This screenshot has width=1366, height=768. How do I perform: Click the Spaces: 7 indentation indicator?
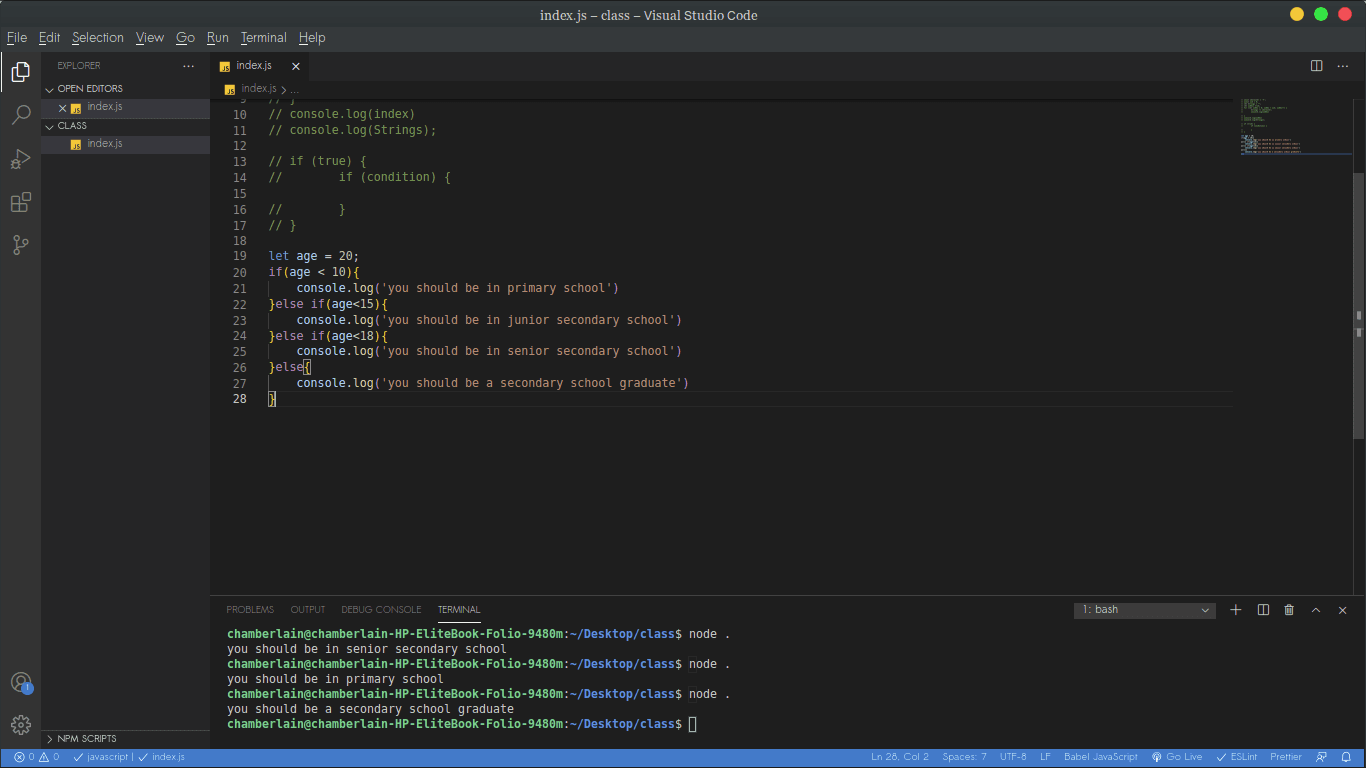(x=964, y=757)
